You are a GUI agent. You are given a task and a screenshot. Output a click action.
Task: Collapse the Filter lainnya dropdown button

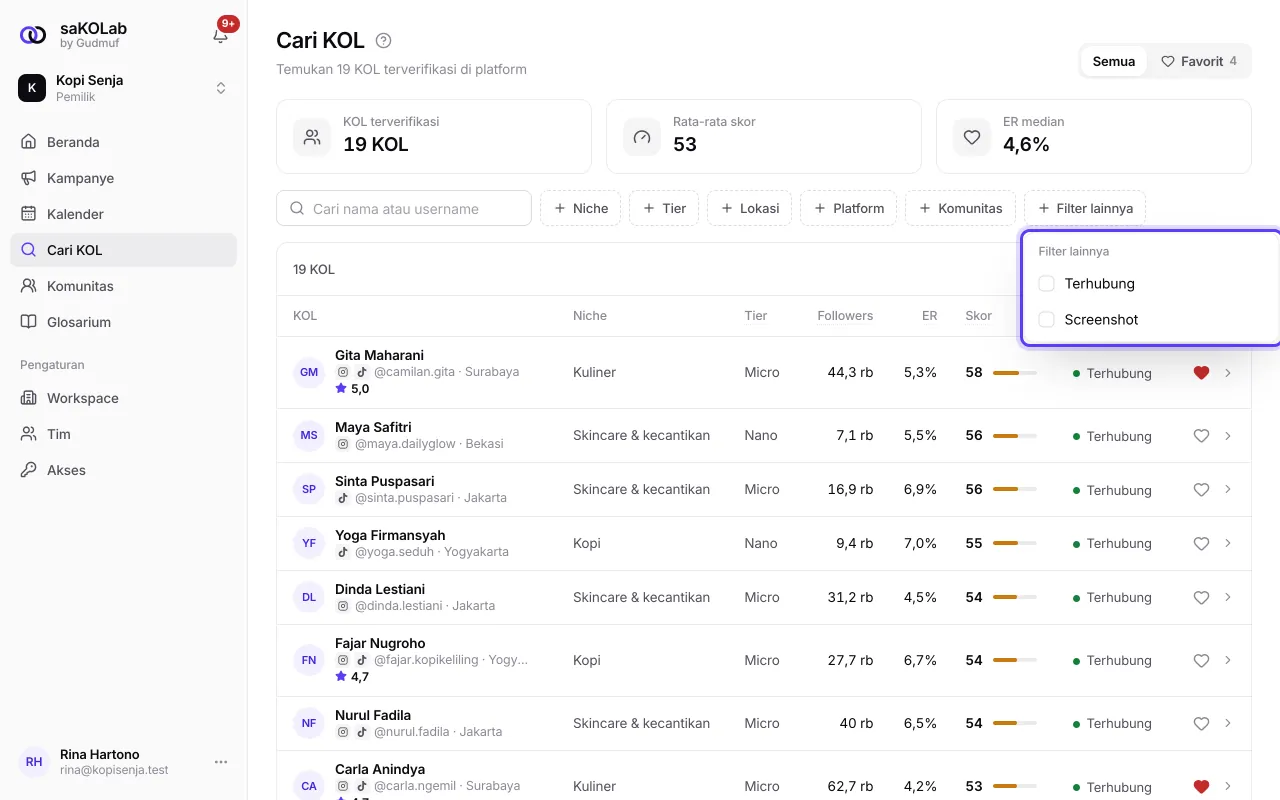1085,208
